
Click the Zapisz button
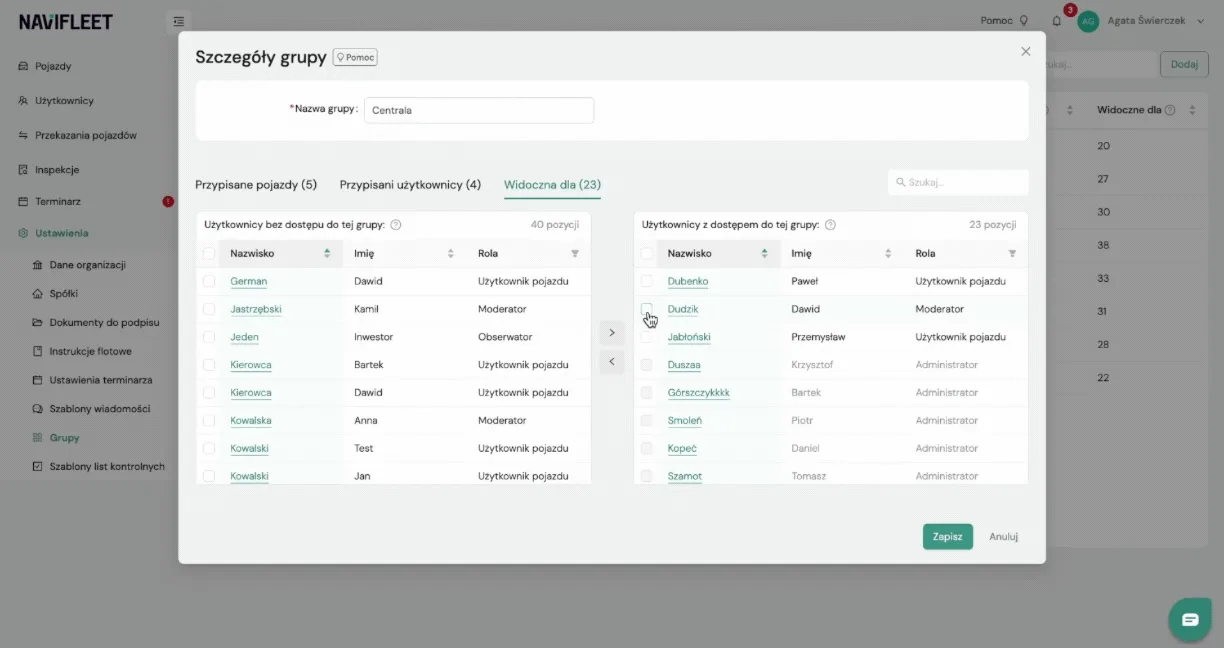click(947, 537)
